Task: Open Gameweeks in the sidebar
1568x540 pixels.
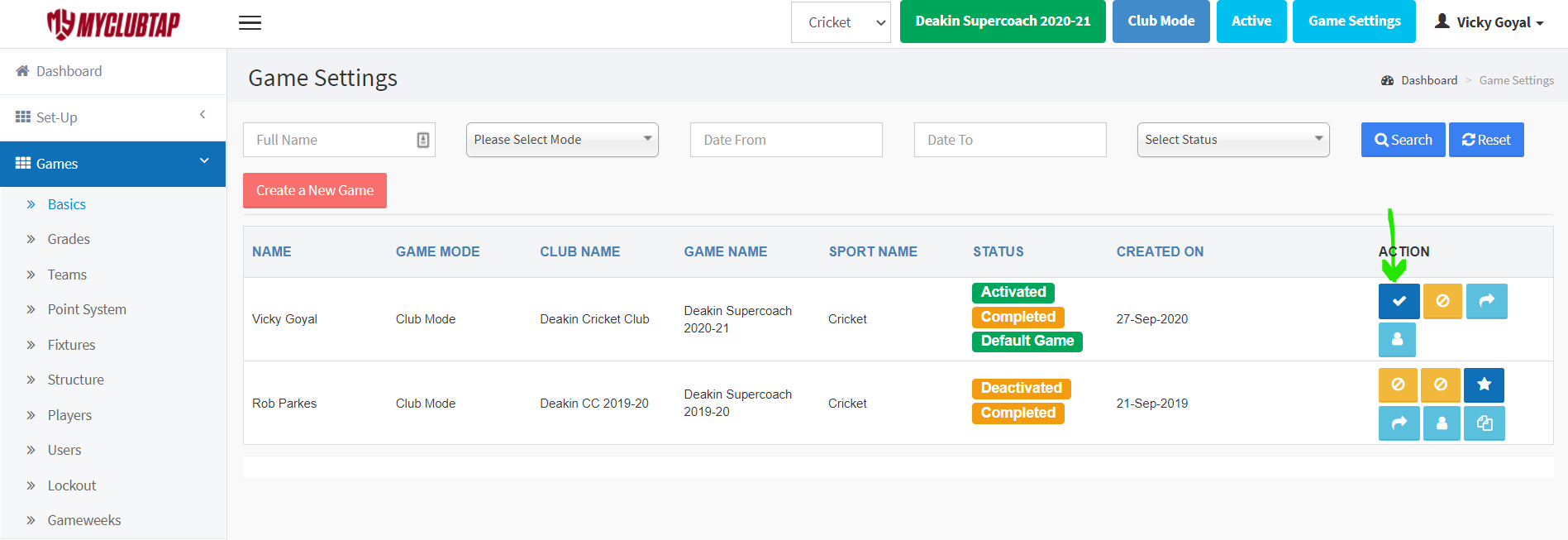Action: coord(84,520)
